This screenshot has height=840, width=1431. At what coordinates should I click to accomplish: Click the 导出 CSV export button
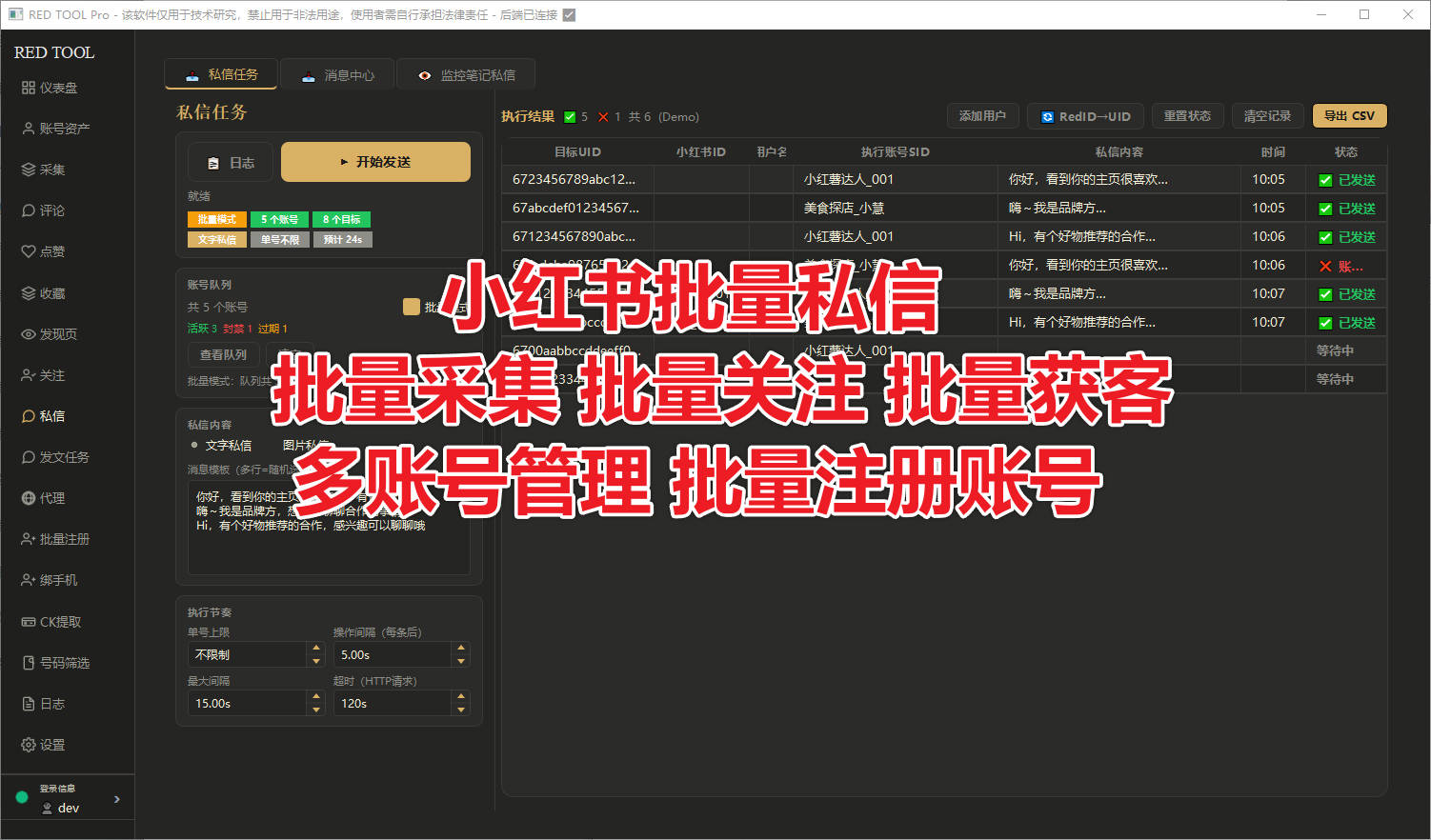pyautogui.click(x=1350, y=116)
